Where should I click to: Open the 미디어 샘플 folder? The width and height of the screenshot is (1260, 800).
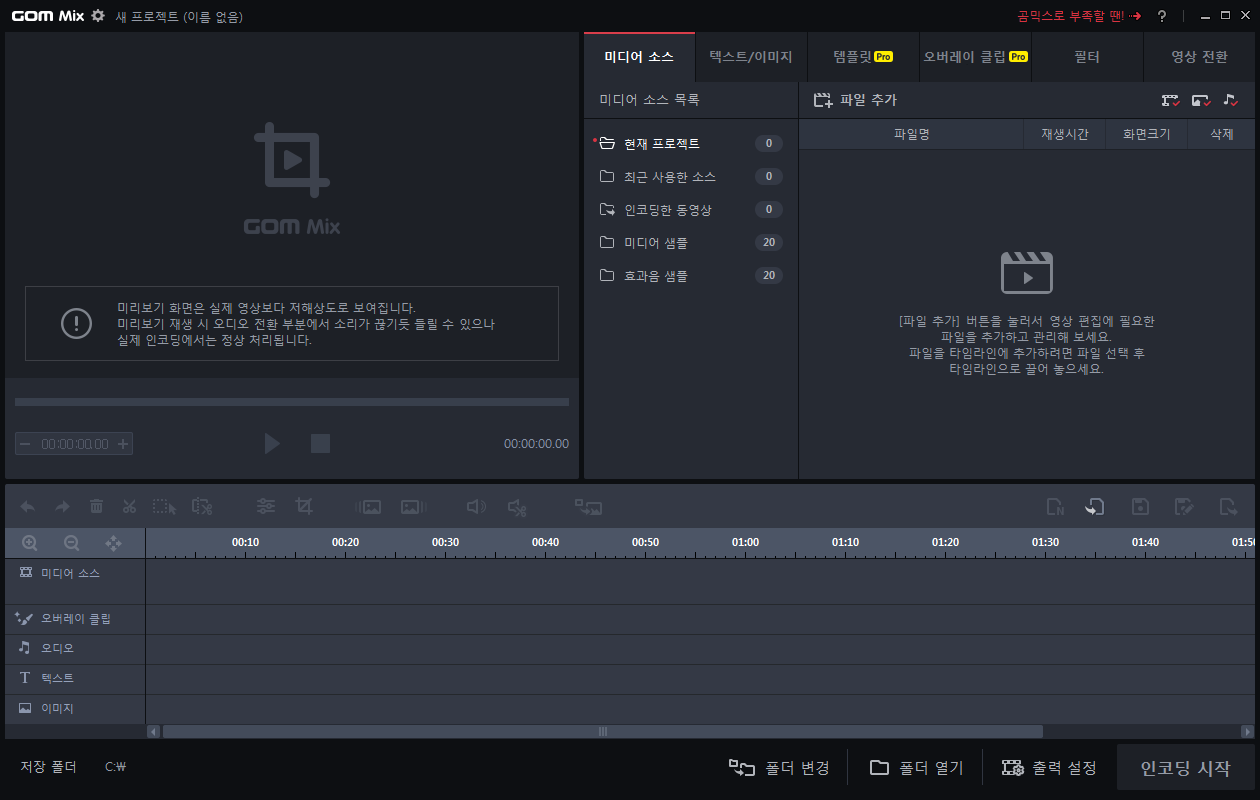pos(691,243)
